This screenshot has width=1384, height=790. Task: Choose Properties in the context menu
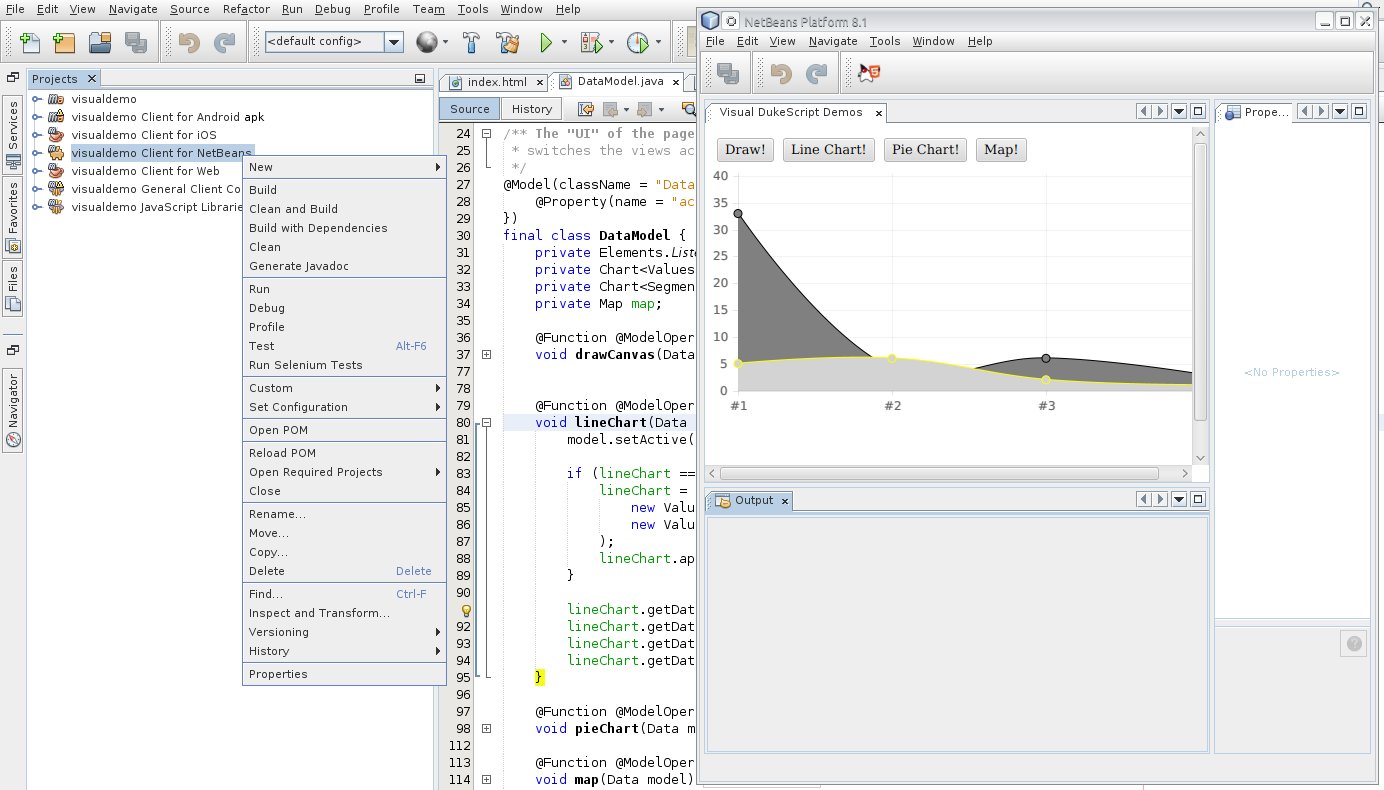[x=278, y=674]
